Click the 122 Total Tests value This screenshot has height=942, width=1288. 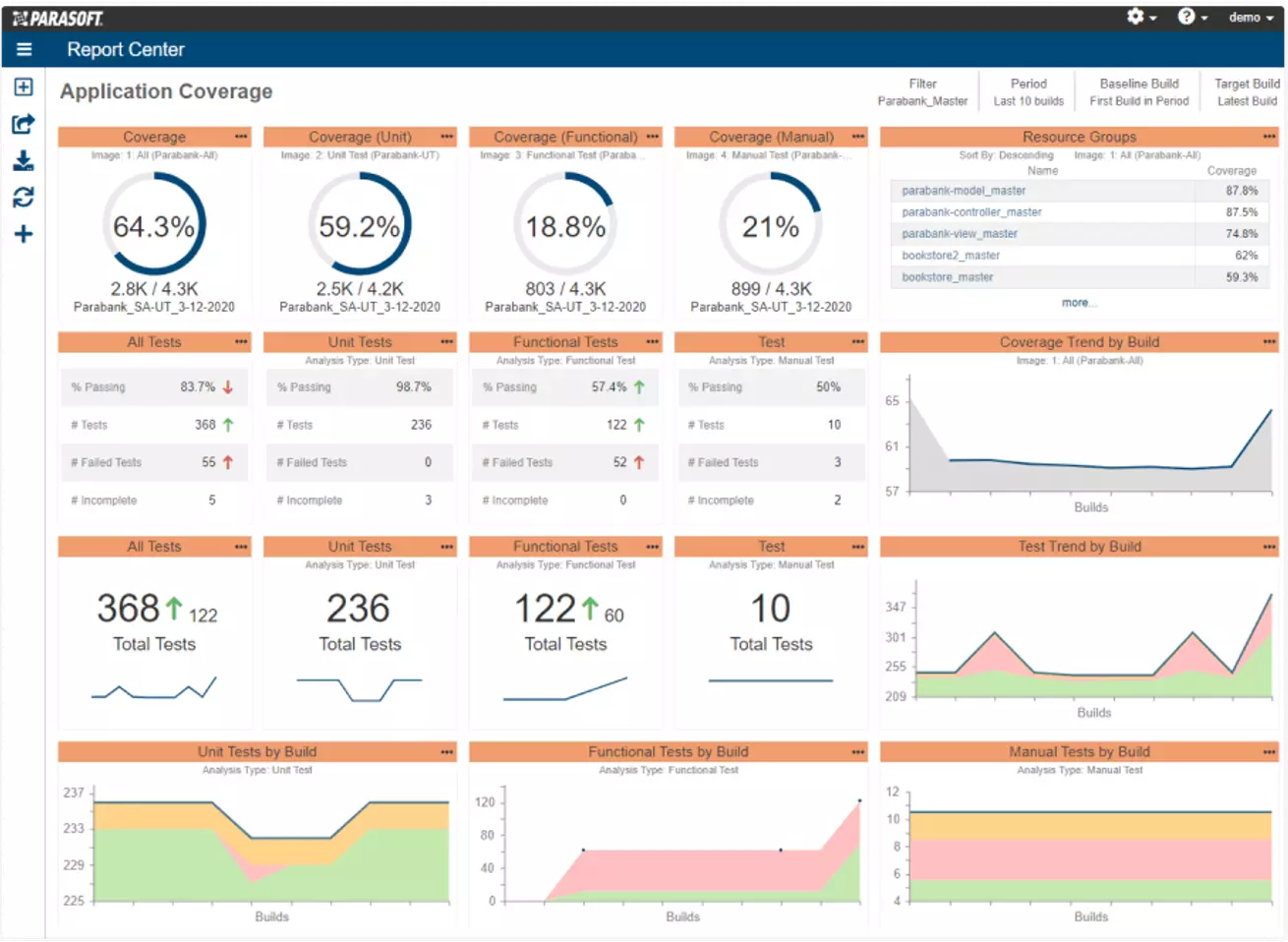pyautogui.click(x=546, y=609)
